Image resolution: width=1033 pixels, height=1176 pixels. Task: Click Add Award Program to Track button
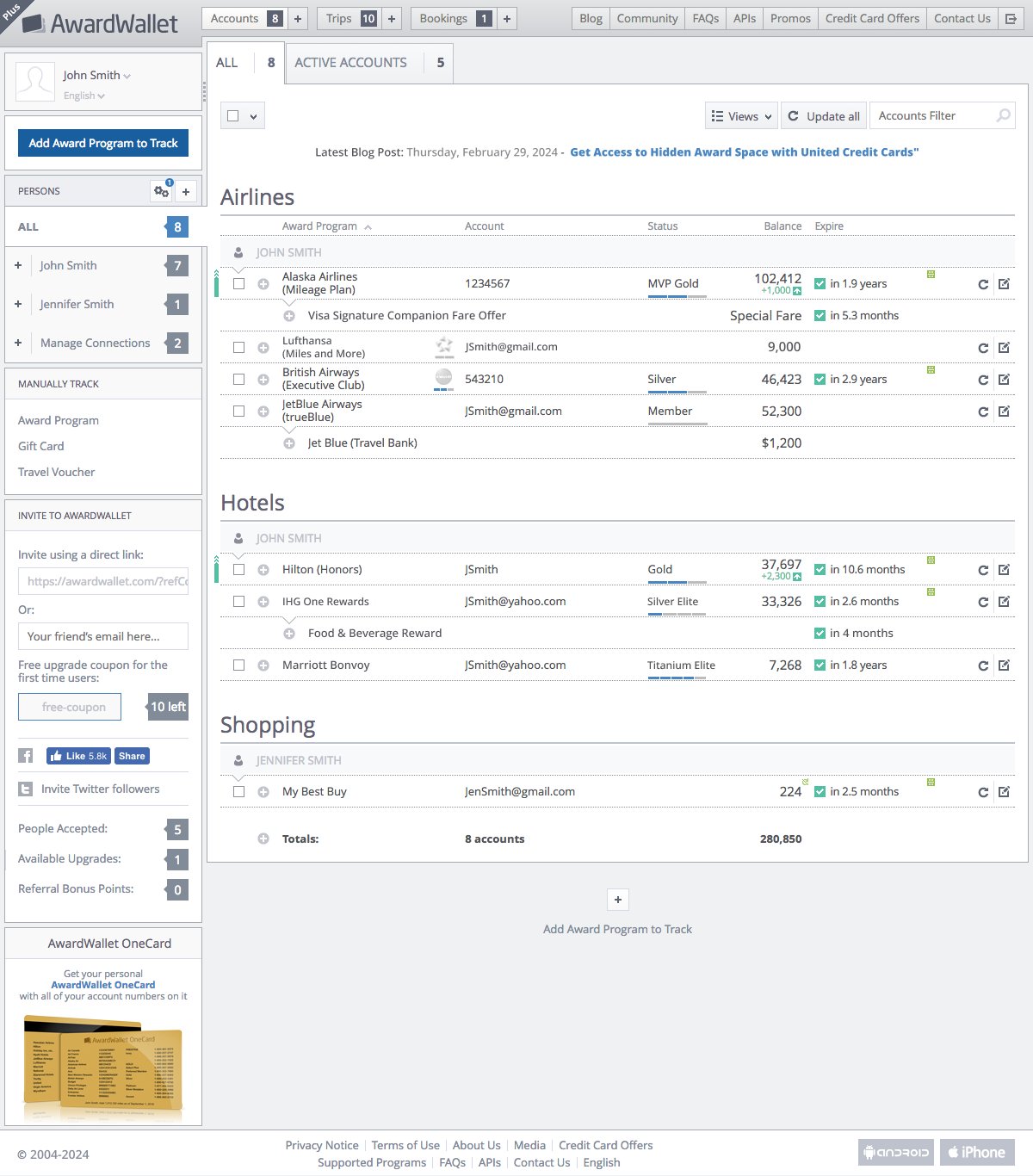[x=103, y=143]
